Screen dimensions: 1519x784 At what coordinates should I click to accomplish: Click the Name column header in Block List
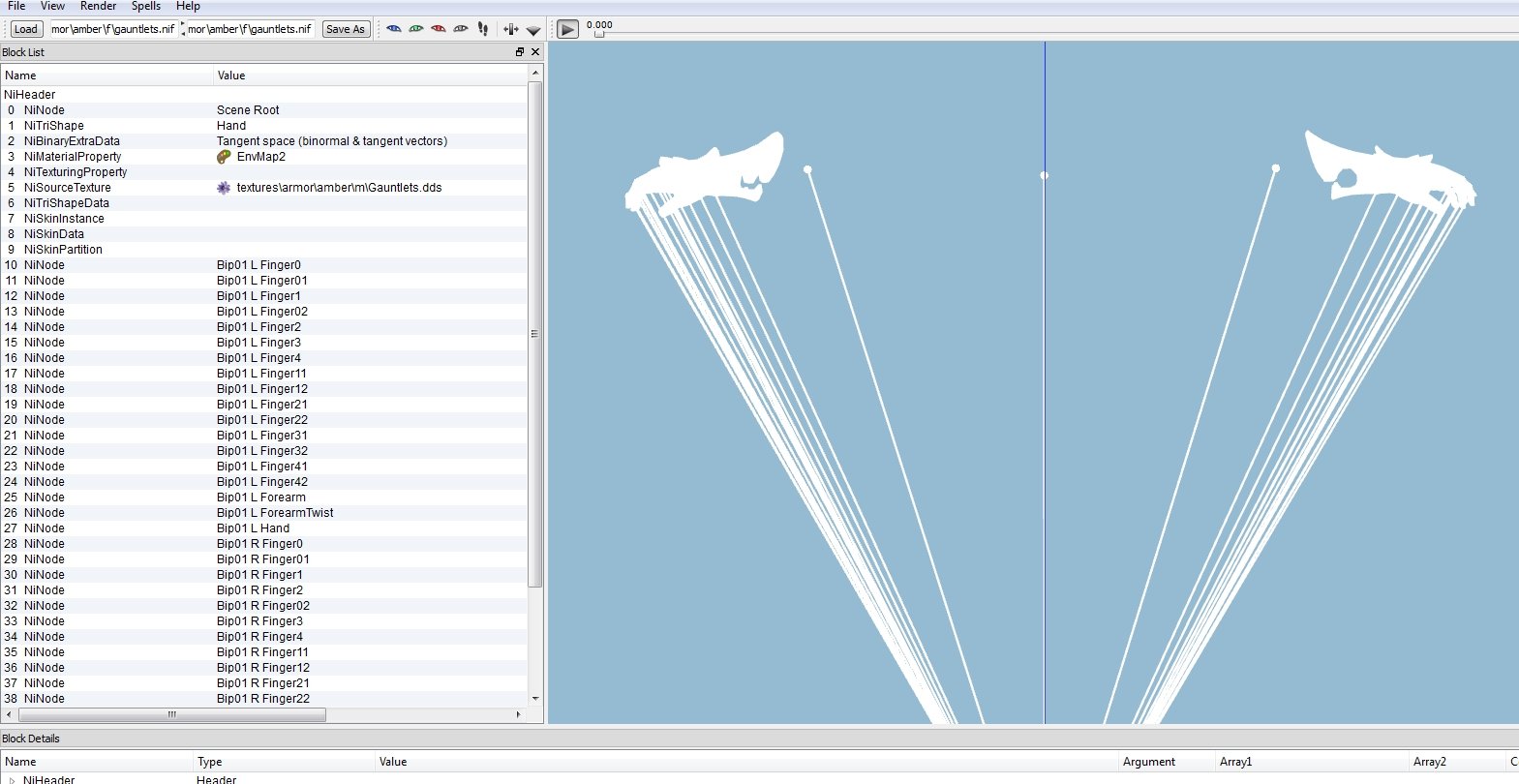point(106,75)
